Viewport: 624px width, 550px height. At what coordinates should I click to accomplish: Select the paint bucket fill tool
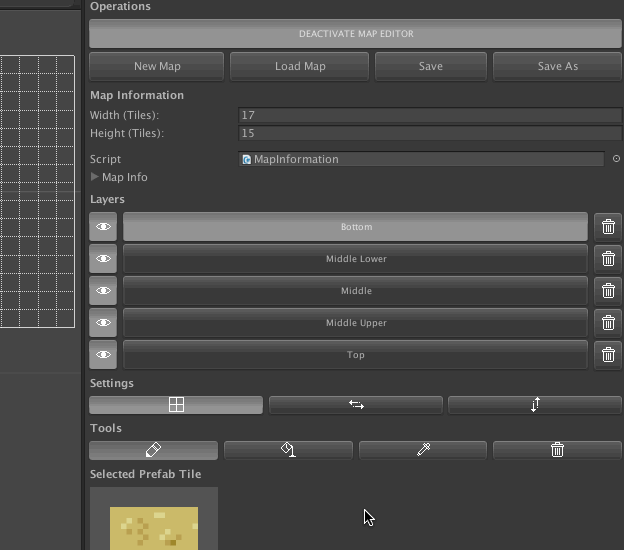coord(288,450)
